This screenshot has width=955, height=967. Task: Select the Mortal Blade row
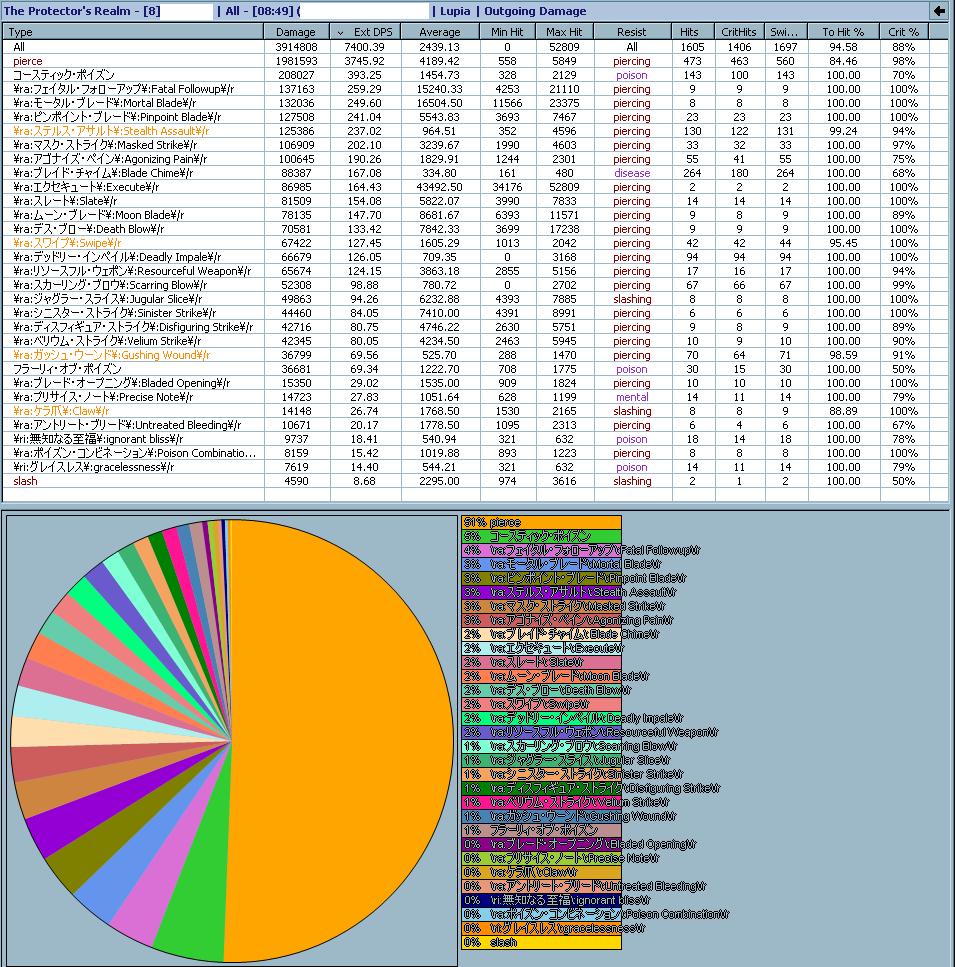(475, 103)
